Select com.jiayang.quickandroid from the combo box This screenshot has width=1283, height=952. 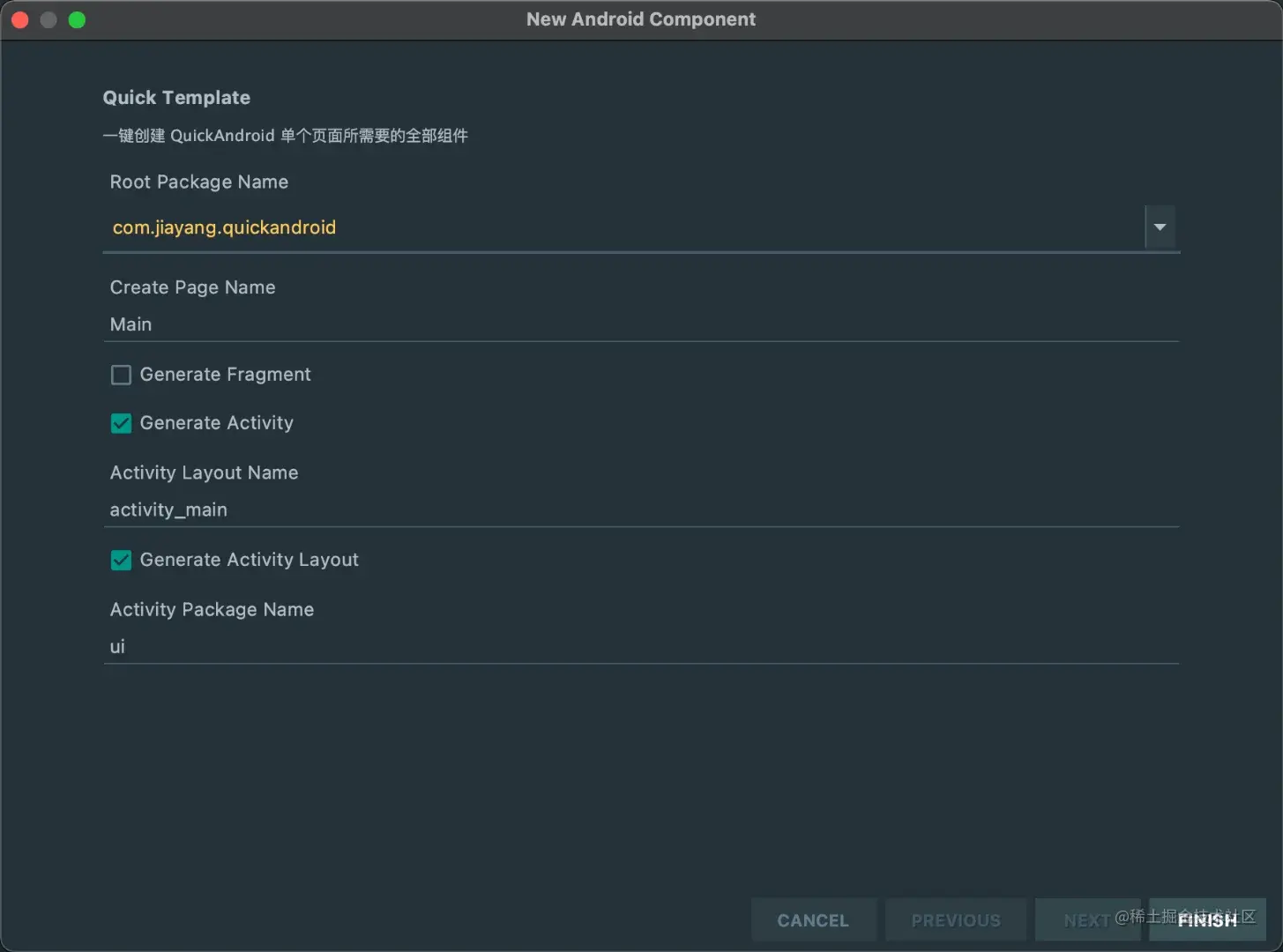pyautogui.click(x=224, y=227)
